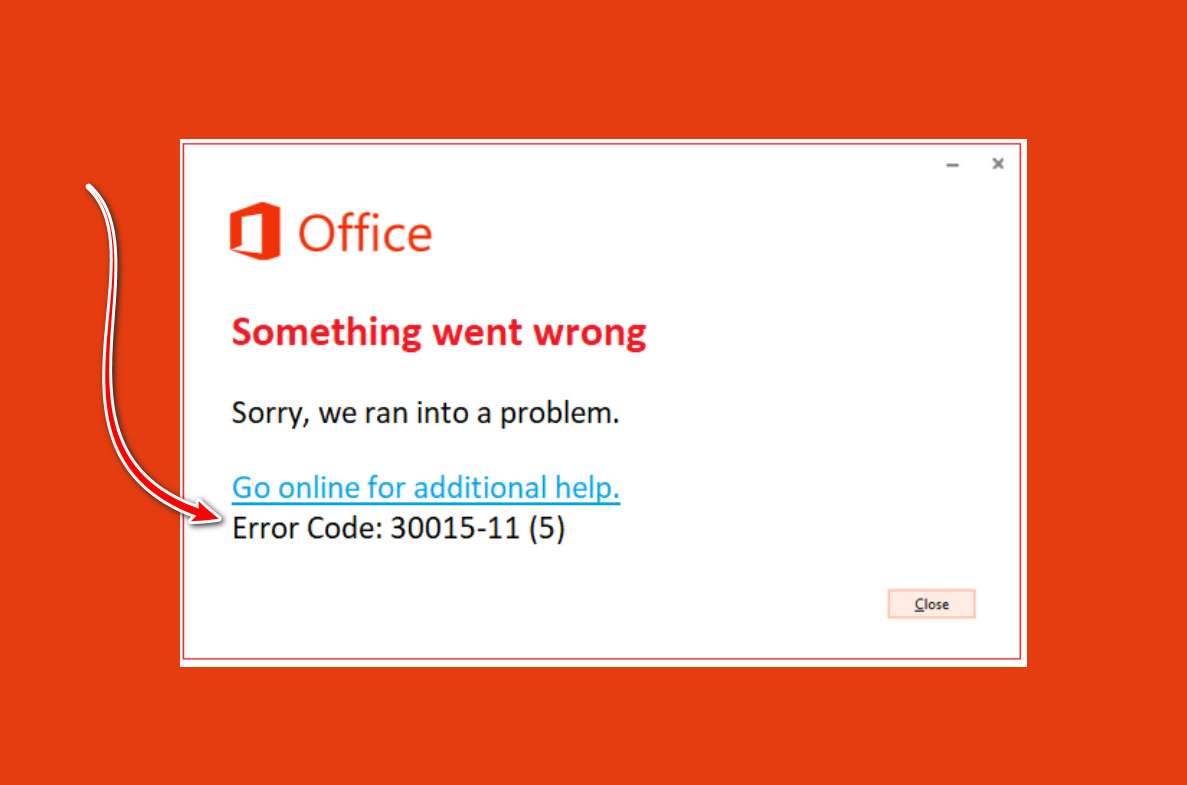This screenshot has height=785, width=1187.
Task: Dismiss the dialog using the top-right X
Action: tap(997, 164)
